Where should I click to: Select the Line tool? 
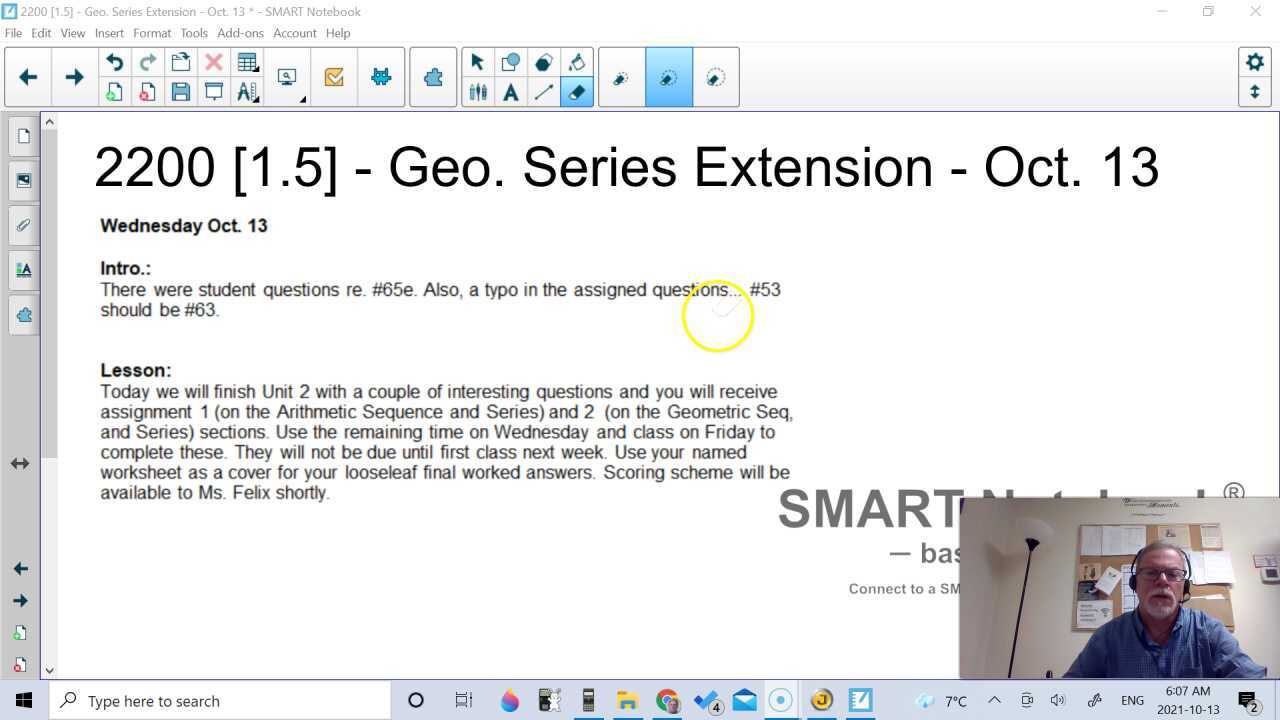click(x=543, y=92)
